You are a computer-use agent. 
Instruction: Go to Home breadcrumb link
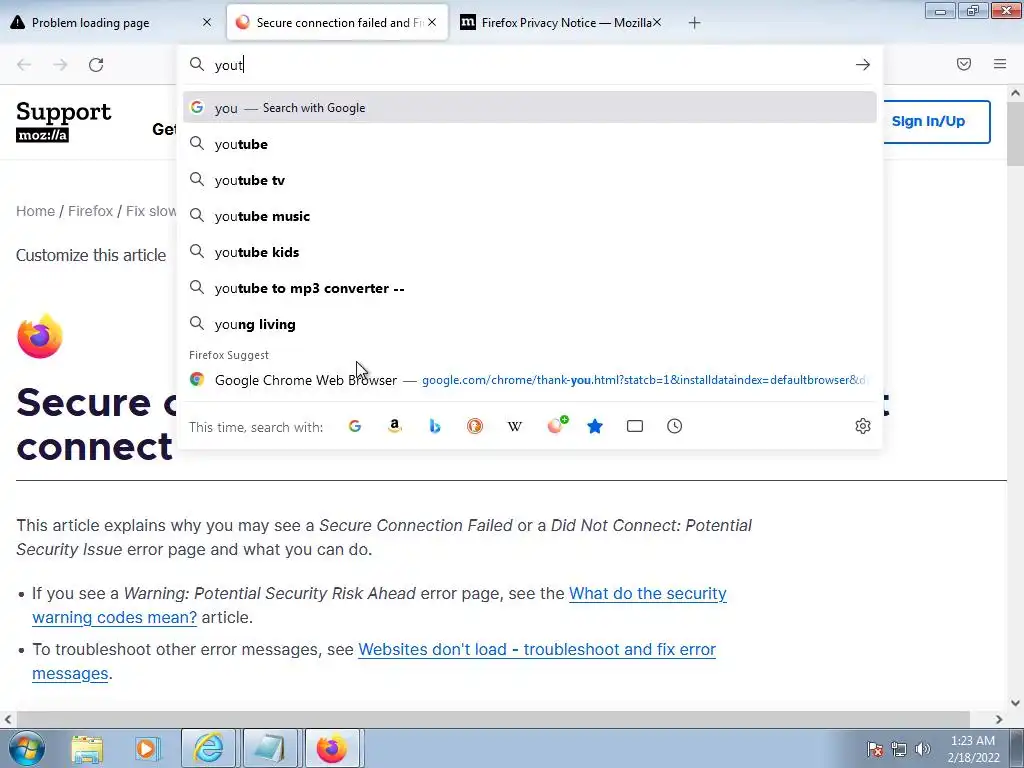coord(35,211)
